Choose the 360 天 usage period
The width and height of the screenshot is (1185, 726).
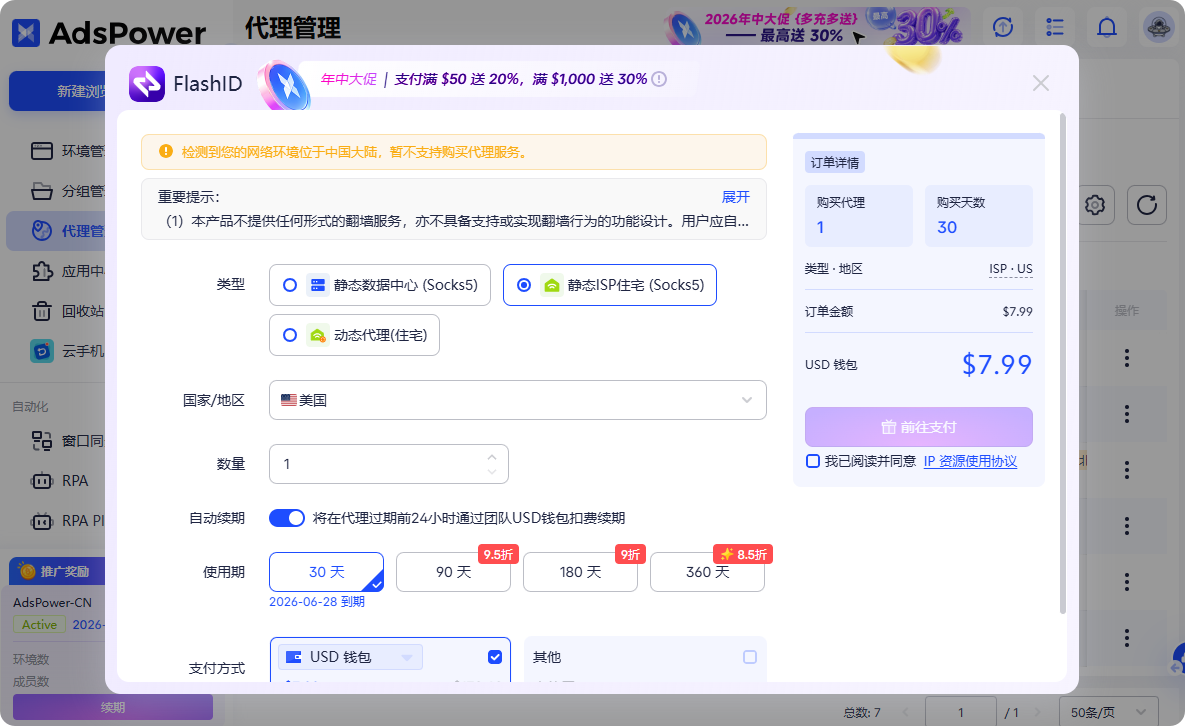pos(707,572)
